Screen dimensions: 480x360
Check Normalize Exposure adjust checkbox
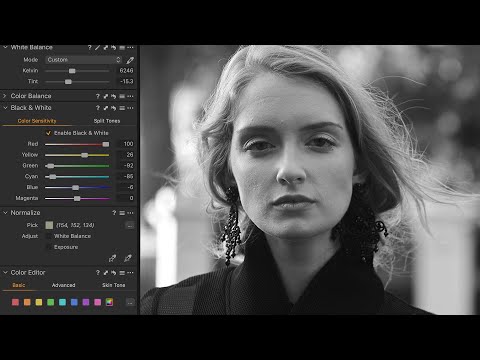pos(49,247)
